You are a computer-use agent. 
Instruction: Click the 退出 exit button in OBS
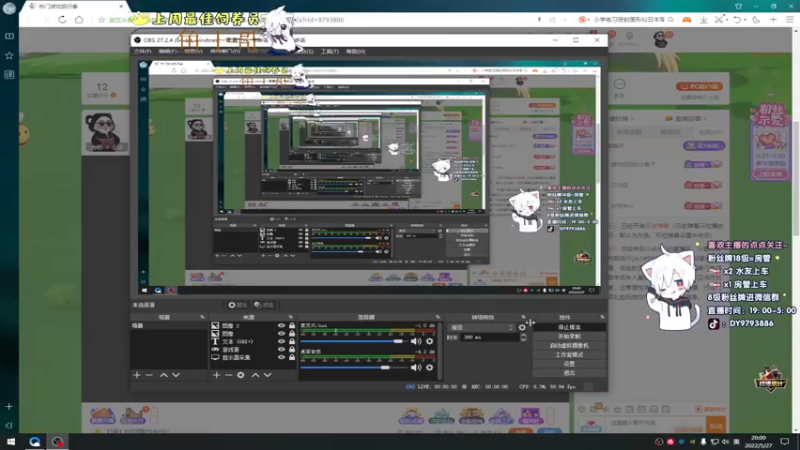(569, 373)
